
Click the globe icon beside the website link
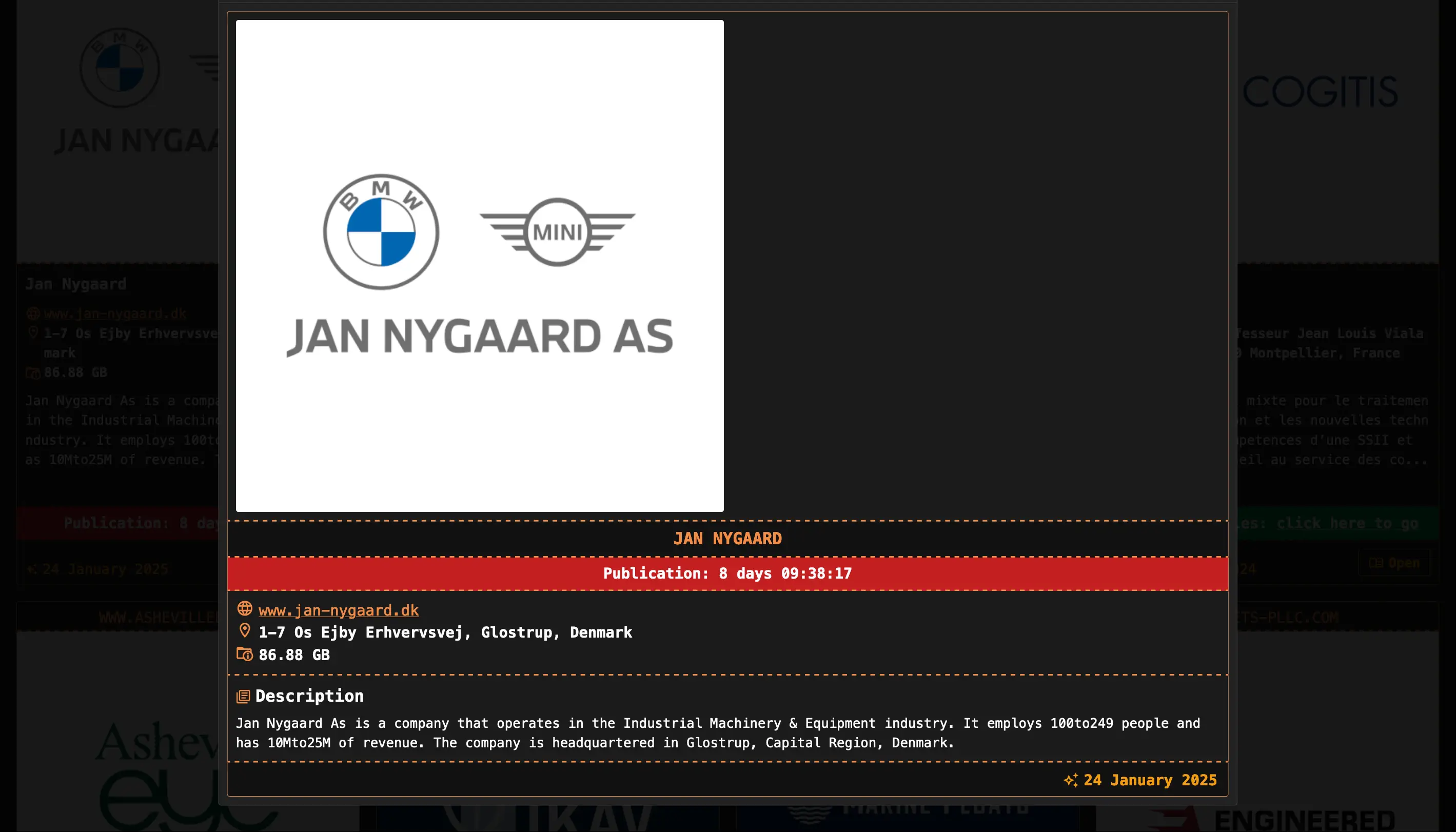coord(245,608)
